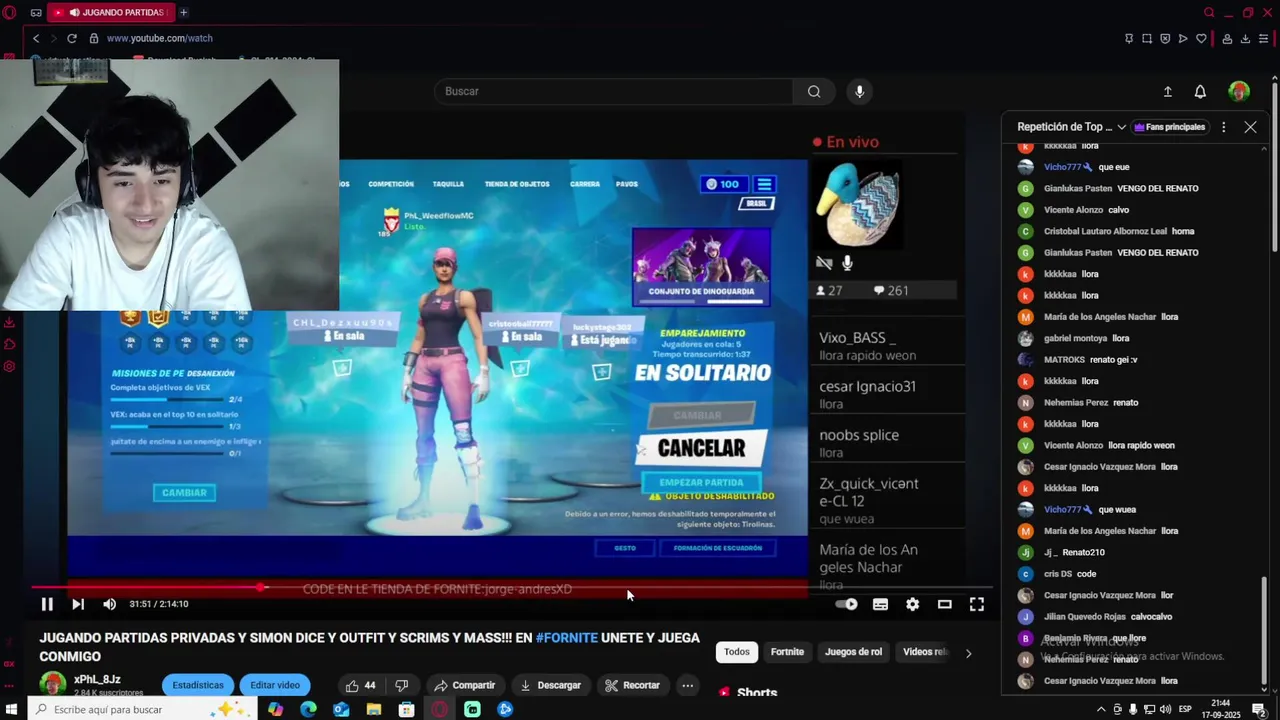Image resolution: width=1280 pixels, height=720 pixels.
Task: Click the Fans principales badge
Action: point(1170,127)
